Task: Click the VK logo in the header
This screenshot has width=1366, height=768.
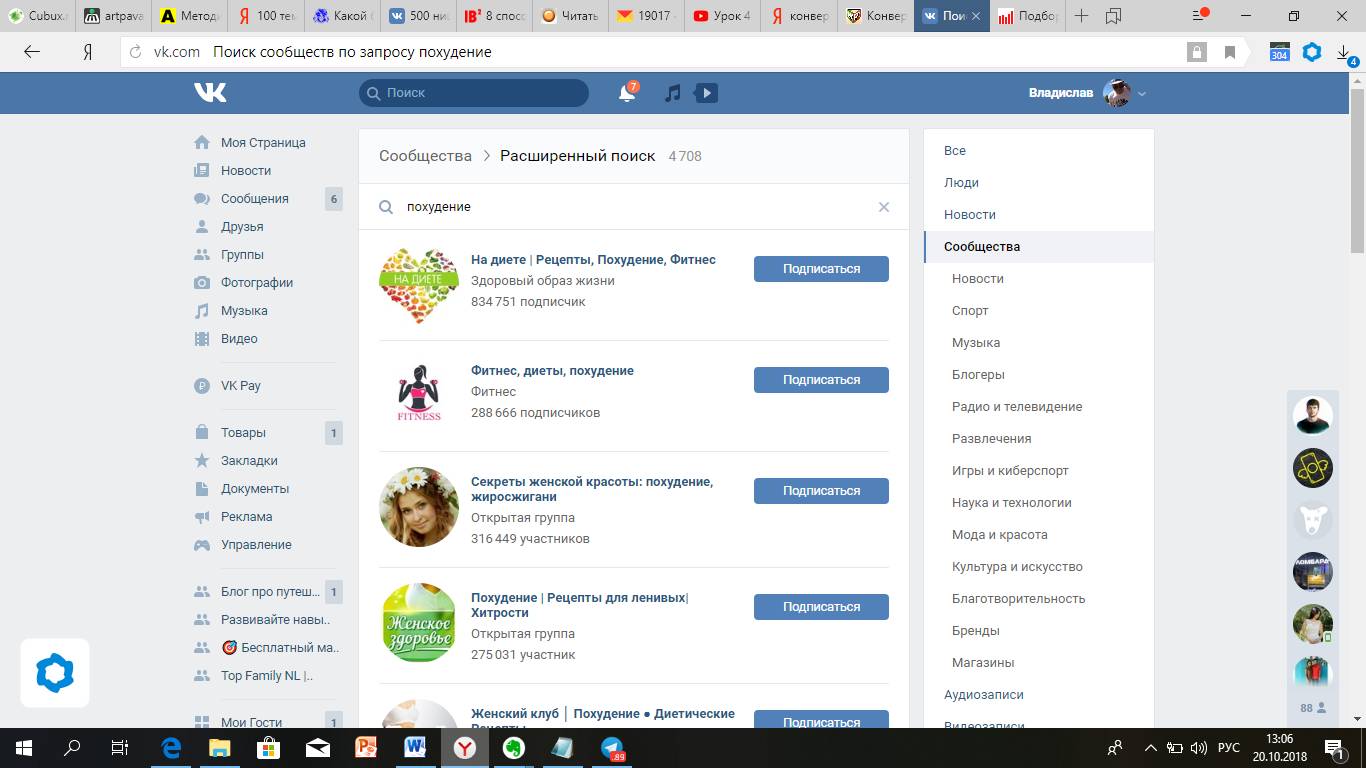Action: [210, 93]
